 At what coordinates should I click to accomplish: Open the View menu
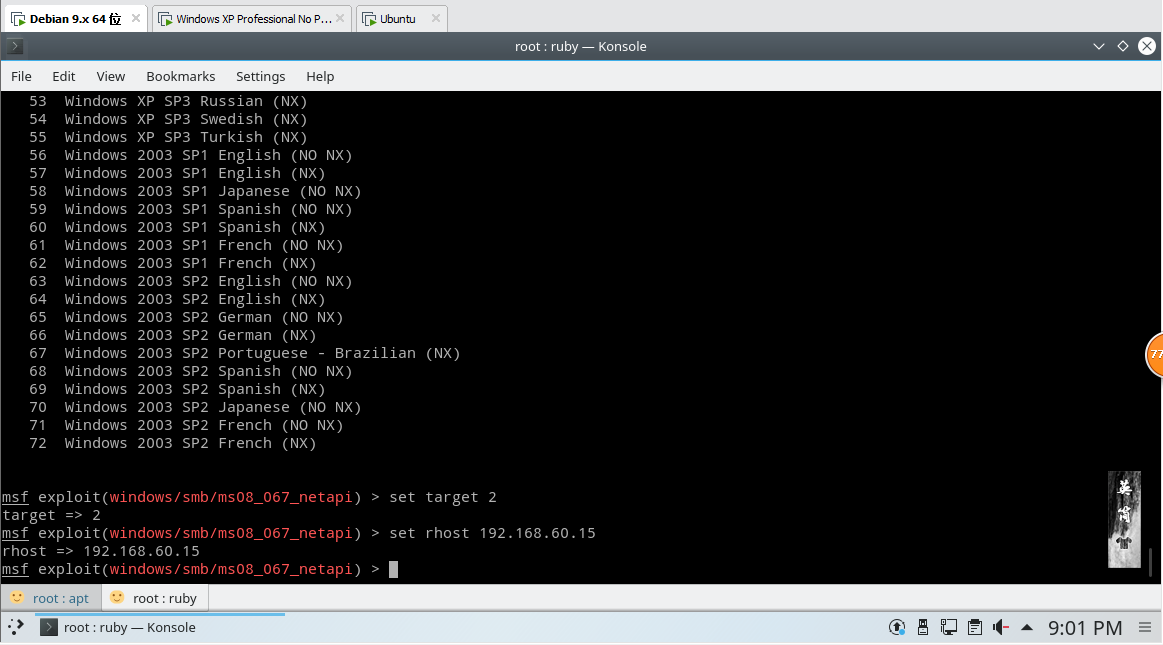pos(111,76)
